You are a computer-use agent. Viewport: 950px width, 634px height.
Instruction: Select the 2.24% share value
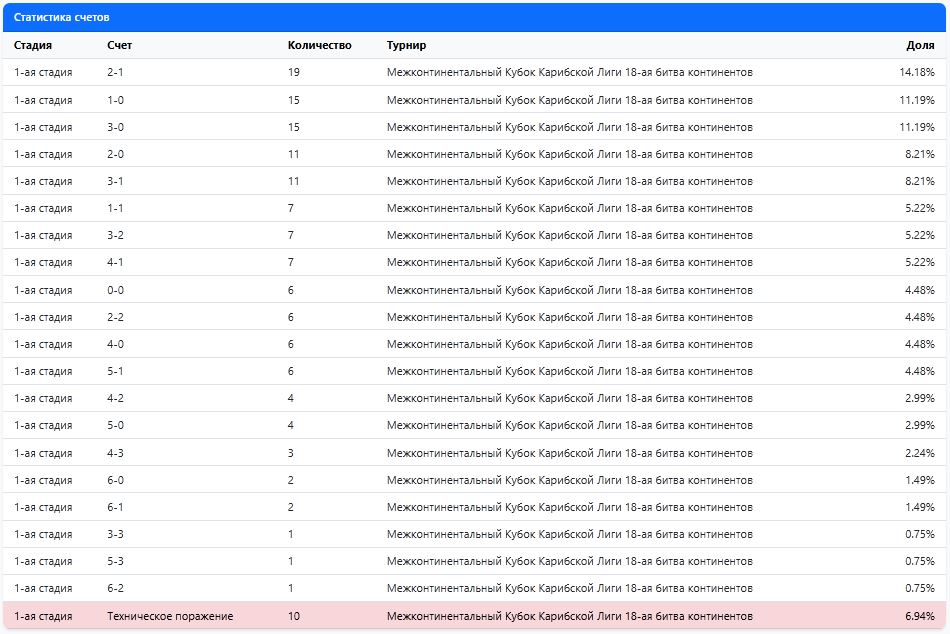point(918,453)
